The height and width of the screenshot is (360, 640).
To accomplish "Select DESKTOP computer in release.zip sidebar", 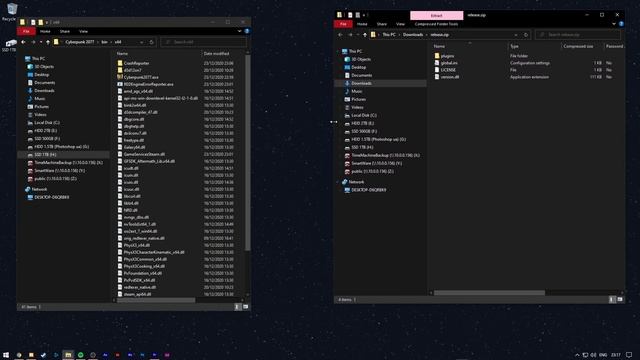I will point(366,190).
